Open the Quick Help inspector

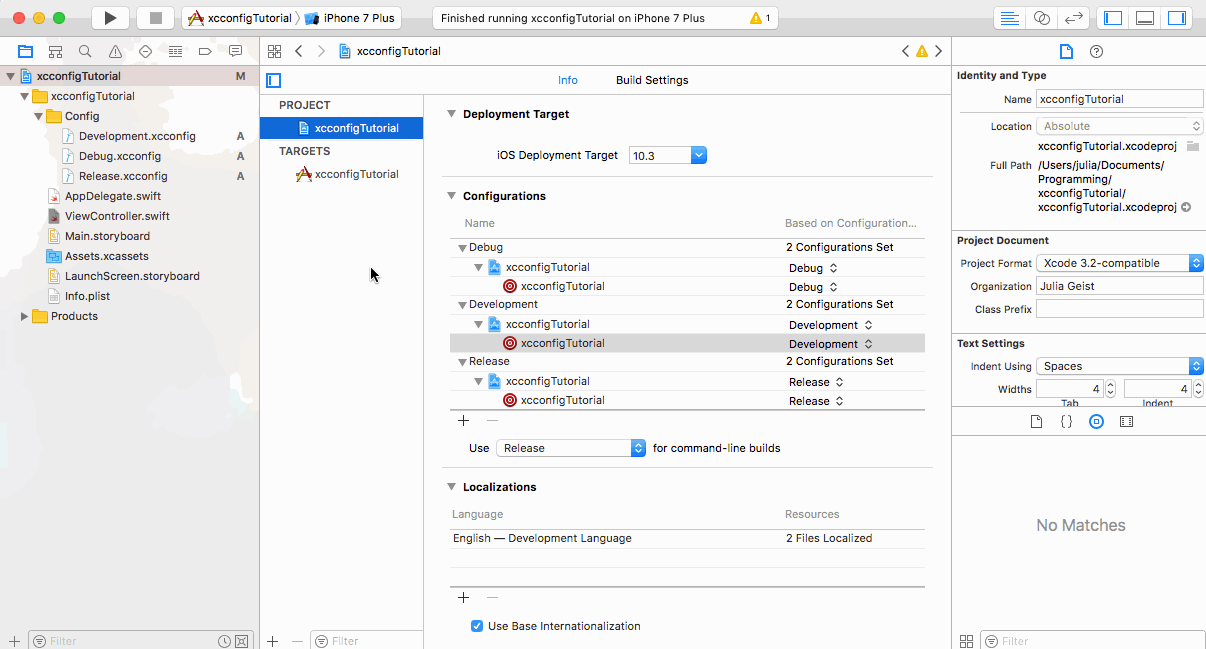[1096, 51]
